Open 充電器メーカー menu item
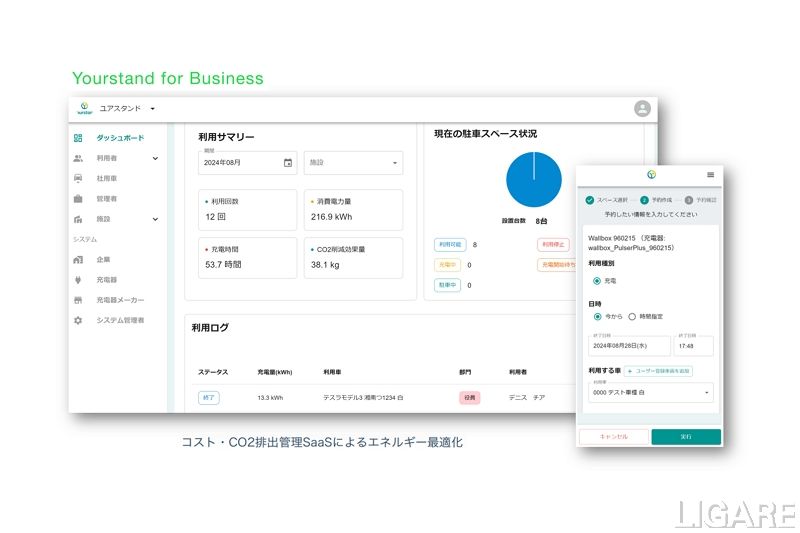The height and width of the screenshot is (533, 800). pos(120,300)
